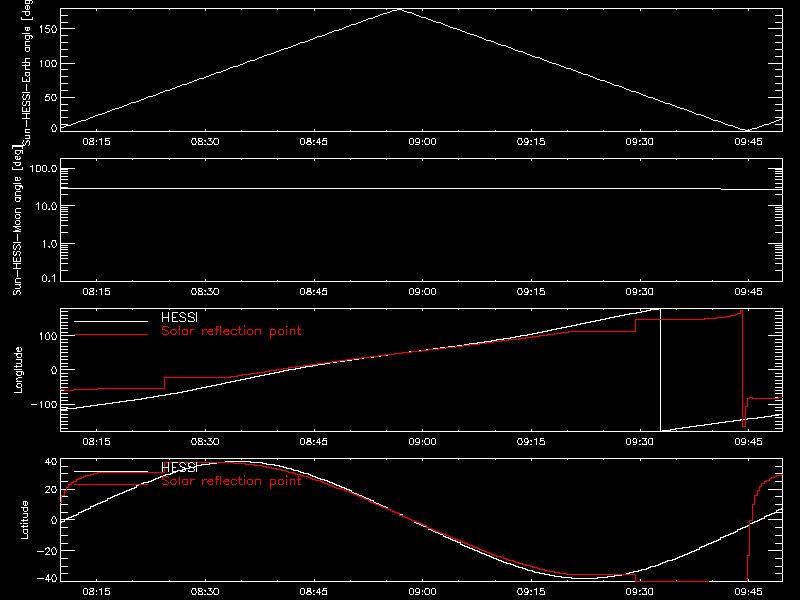Select the "-100" tick on the Longitude plot

pos(44,404)
